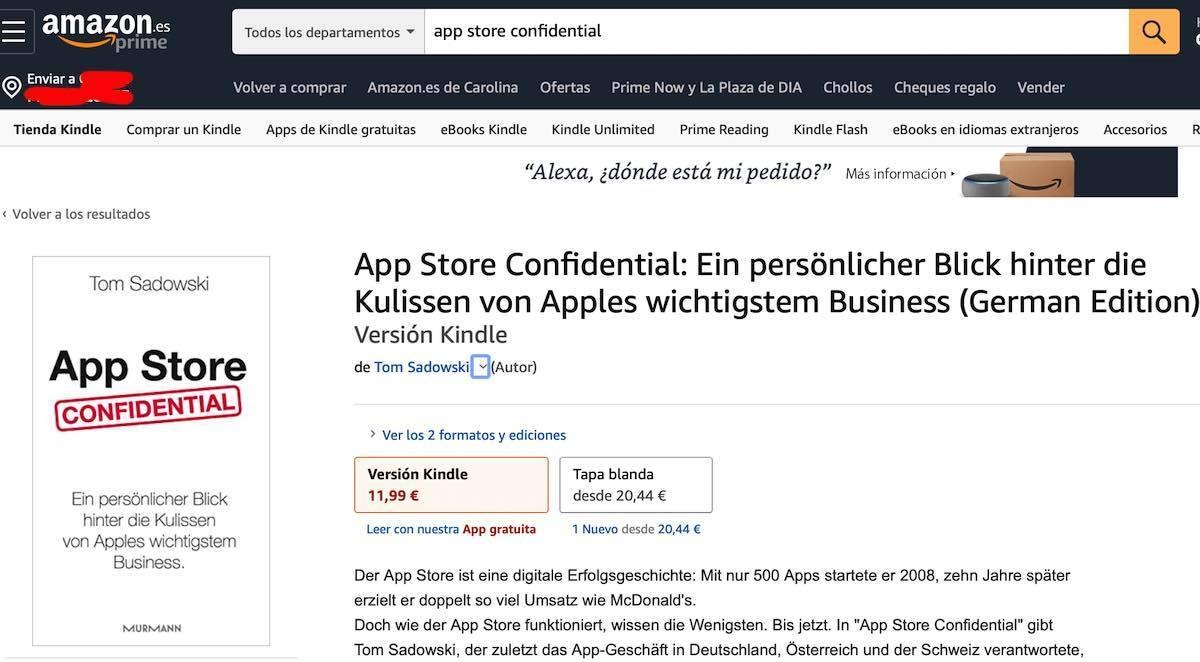Open the 'Todos los departamentos' dropdown
The image size is (1200, 662).
click(x=328, y=32)
